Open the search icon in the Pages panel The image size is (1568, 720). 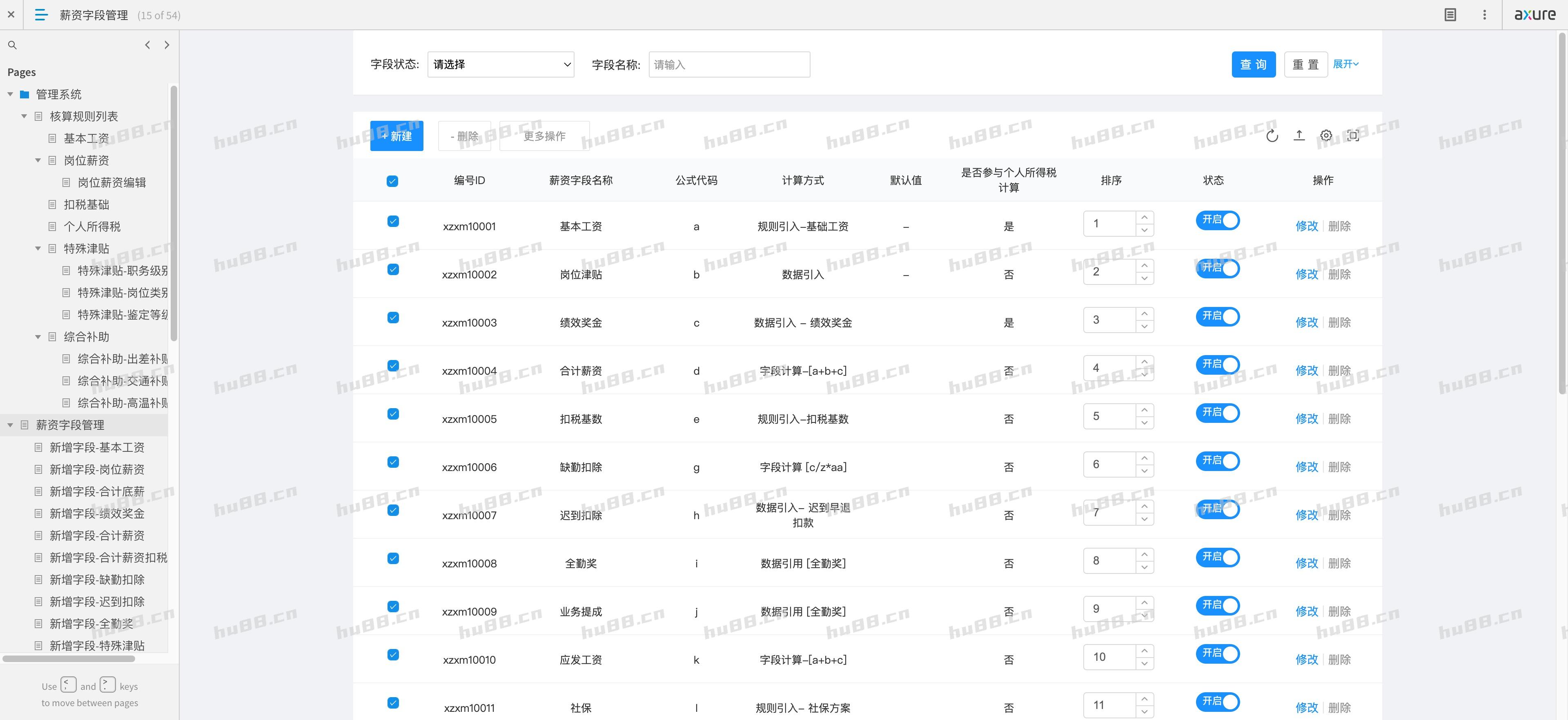12,44
